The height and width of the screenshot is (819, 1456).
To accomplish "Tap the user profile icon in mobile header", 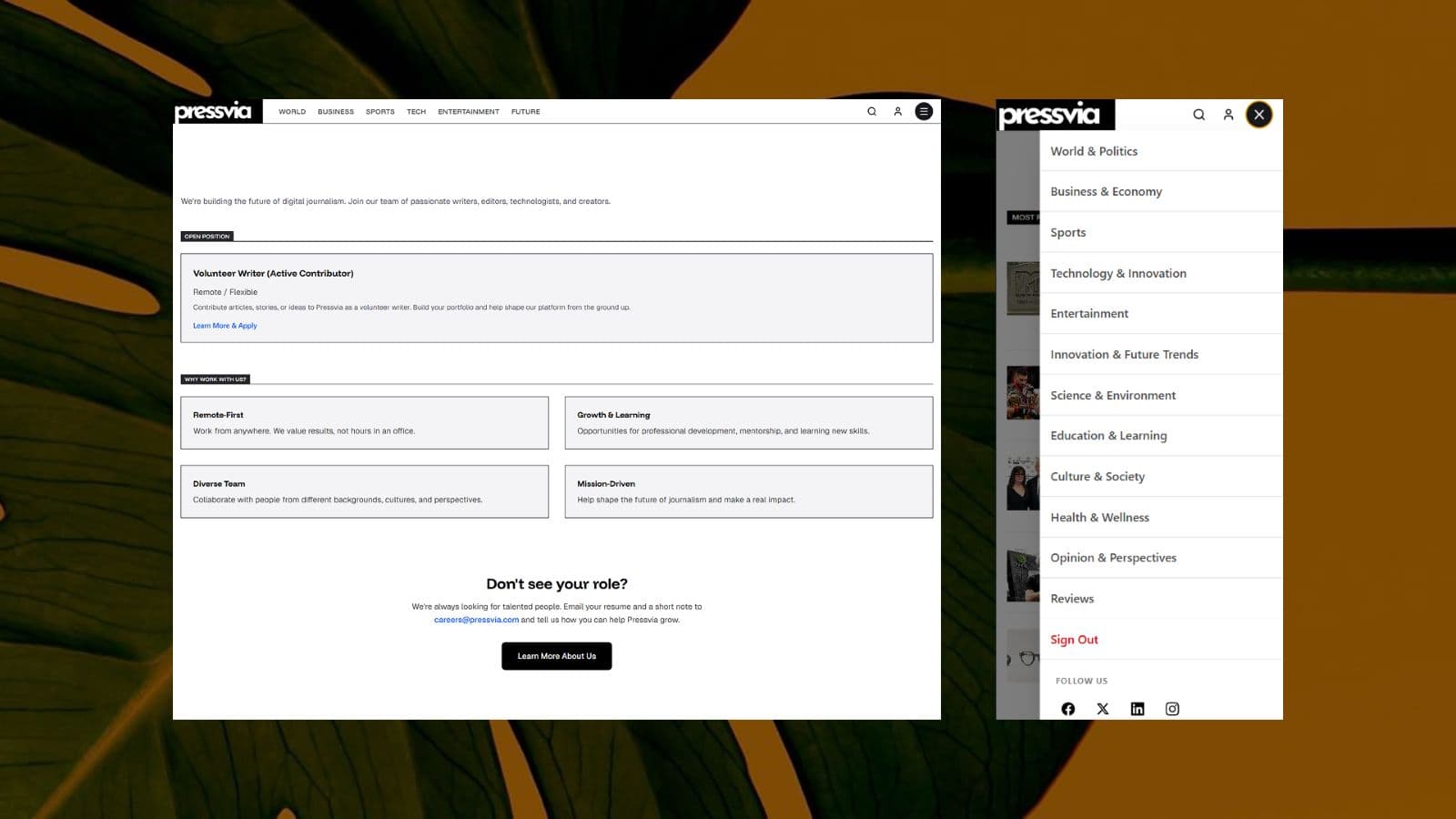I will pyautogui.click(x=1228, y=115).
